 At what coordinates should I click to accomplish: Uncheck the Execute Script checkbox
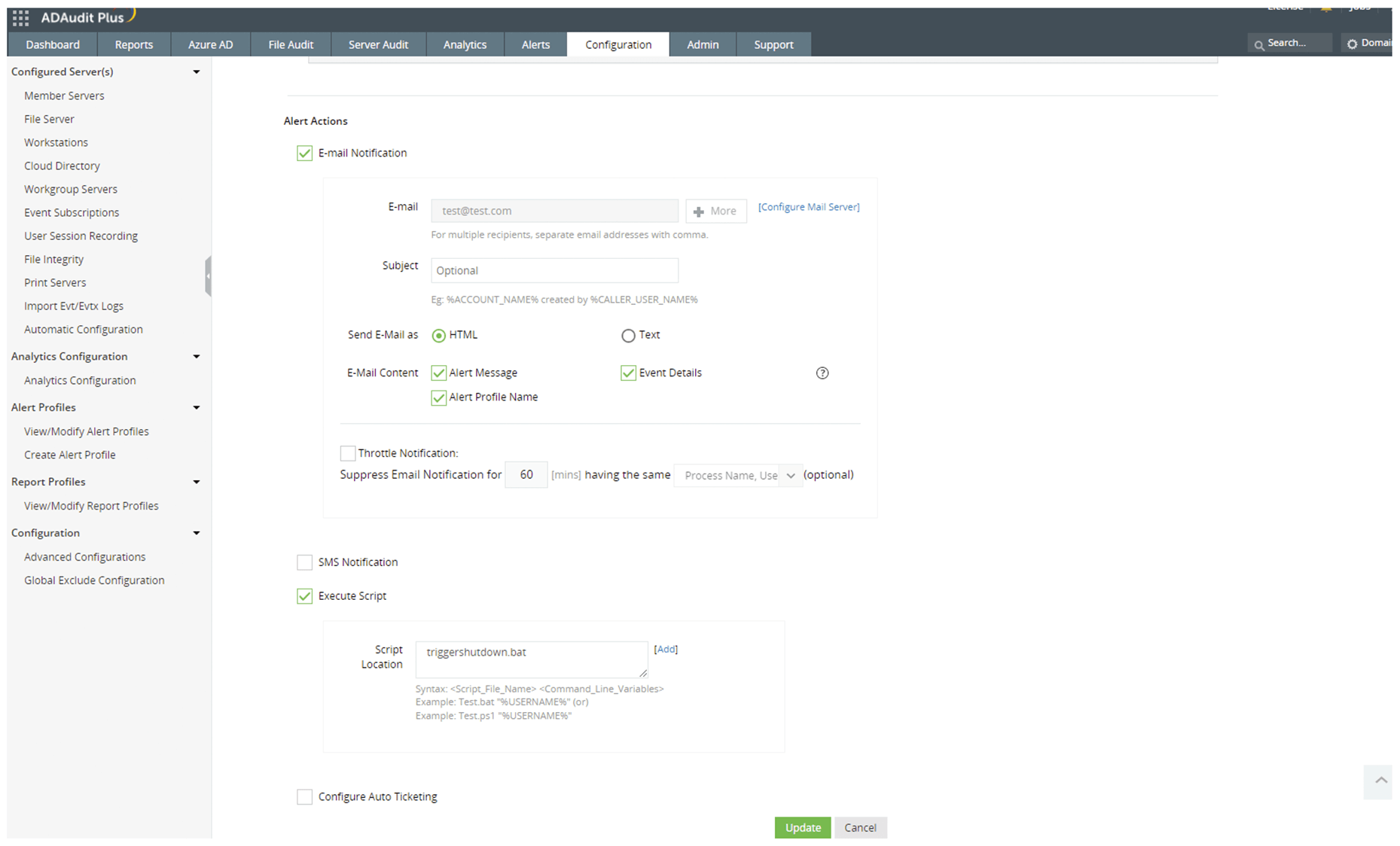click(x=304, y=596)
